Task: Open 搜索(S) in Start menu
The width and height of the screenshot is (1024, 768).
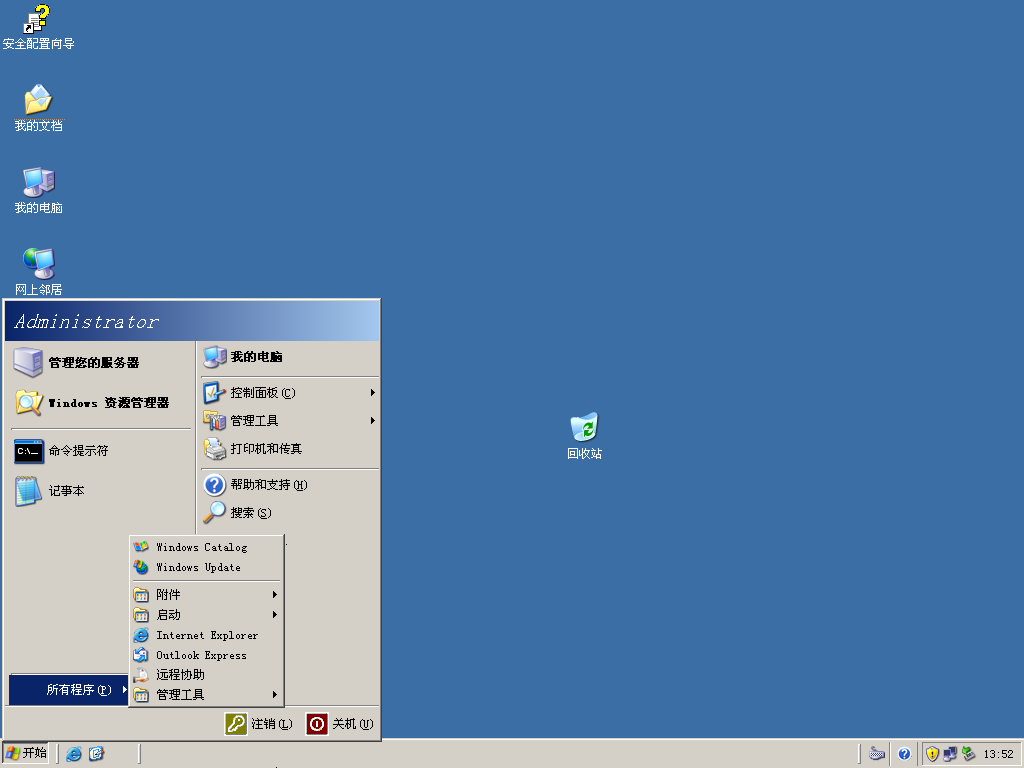Action: pyautogui.click(x=289, y=513)
